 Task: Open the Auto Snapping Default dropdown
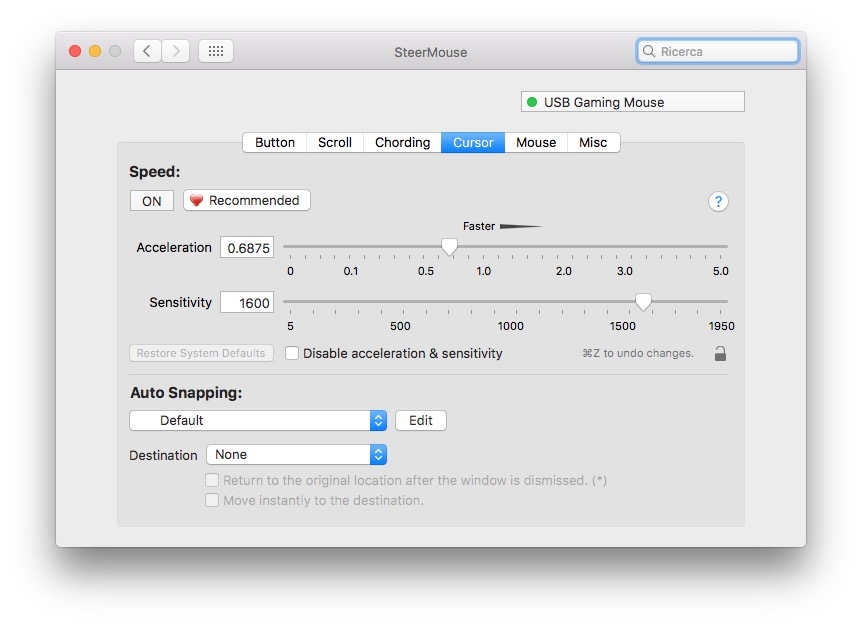pyautogui.click(x=258, y=420)
